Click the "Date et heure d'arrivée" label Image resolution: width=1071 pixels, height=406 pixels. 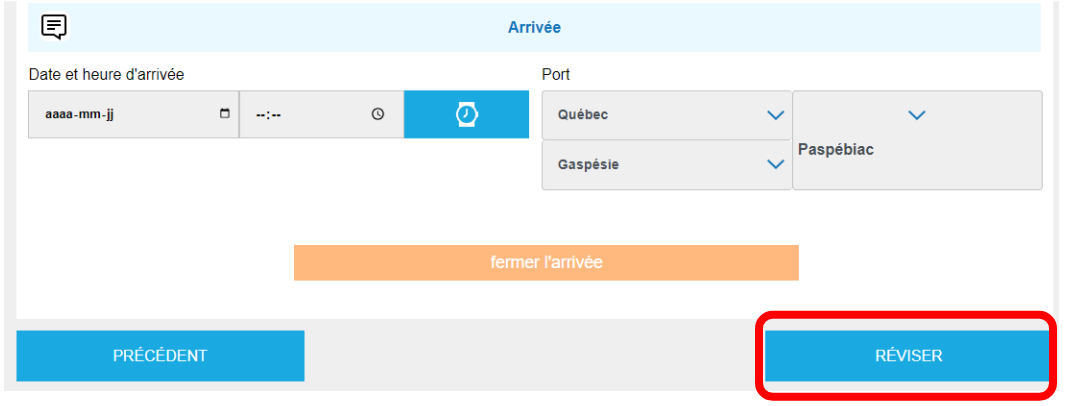click(x=106, y=74)
